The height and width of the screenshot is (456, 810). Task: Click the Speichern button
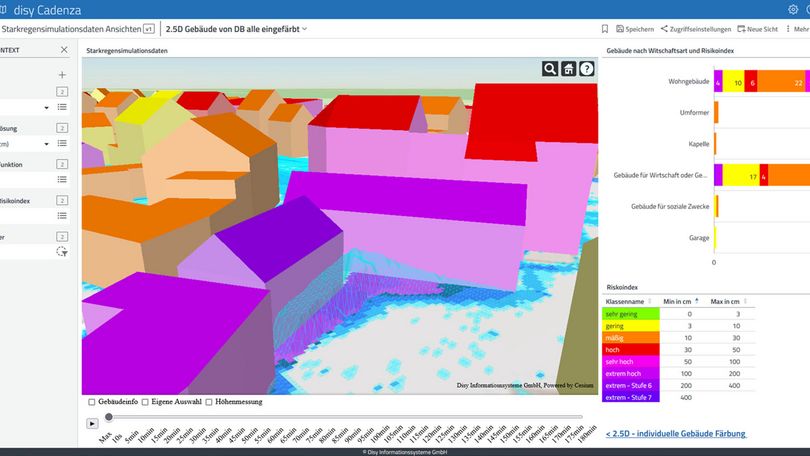click(634, 29)
